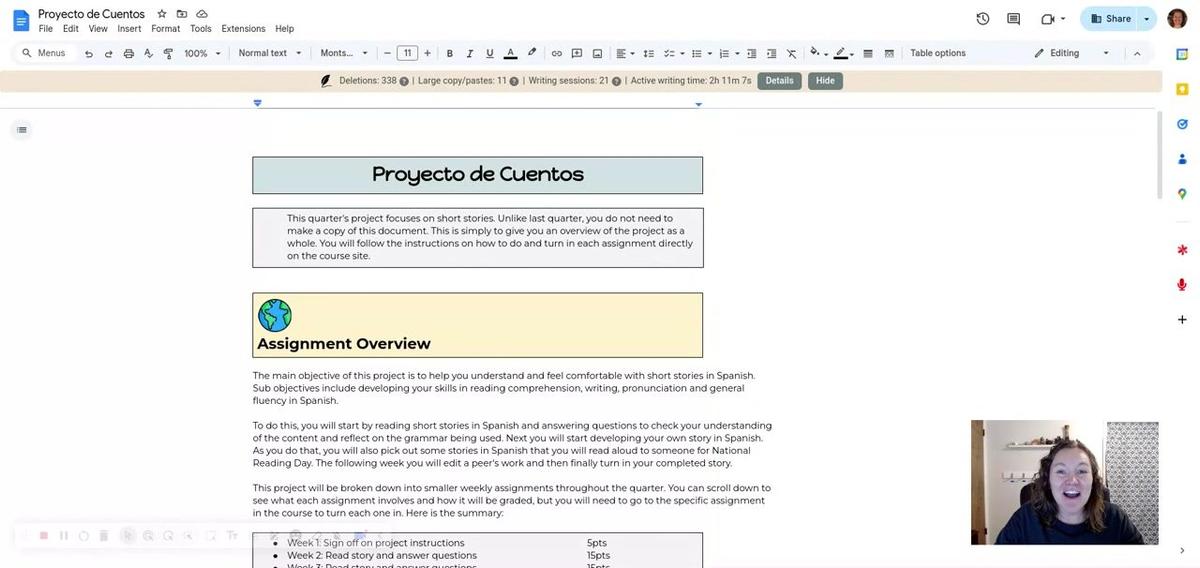Open Google Keep in the side panel

[1182, 89]
